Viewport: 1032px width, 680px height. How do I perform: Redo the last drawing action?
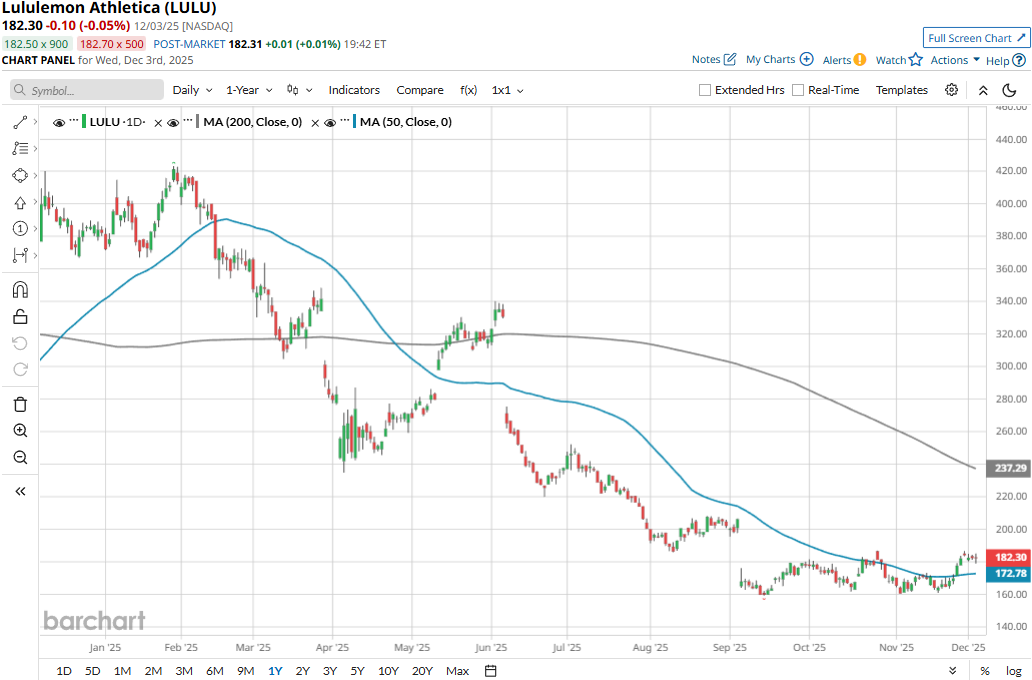coord(20,369)
